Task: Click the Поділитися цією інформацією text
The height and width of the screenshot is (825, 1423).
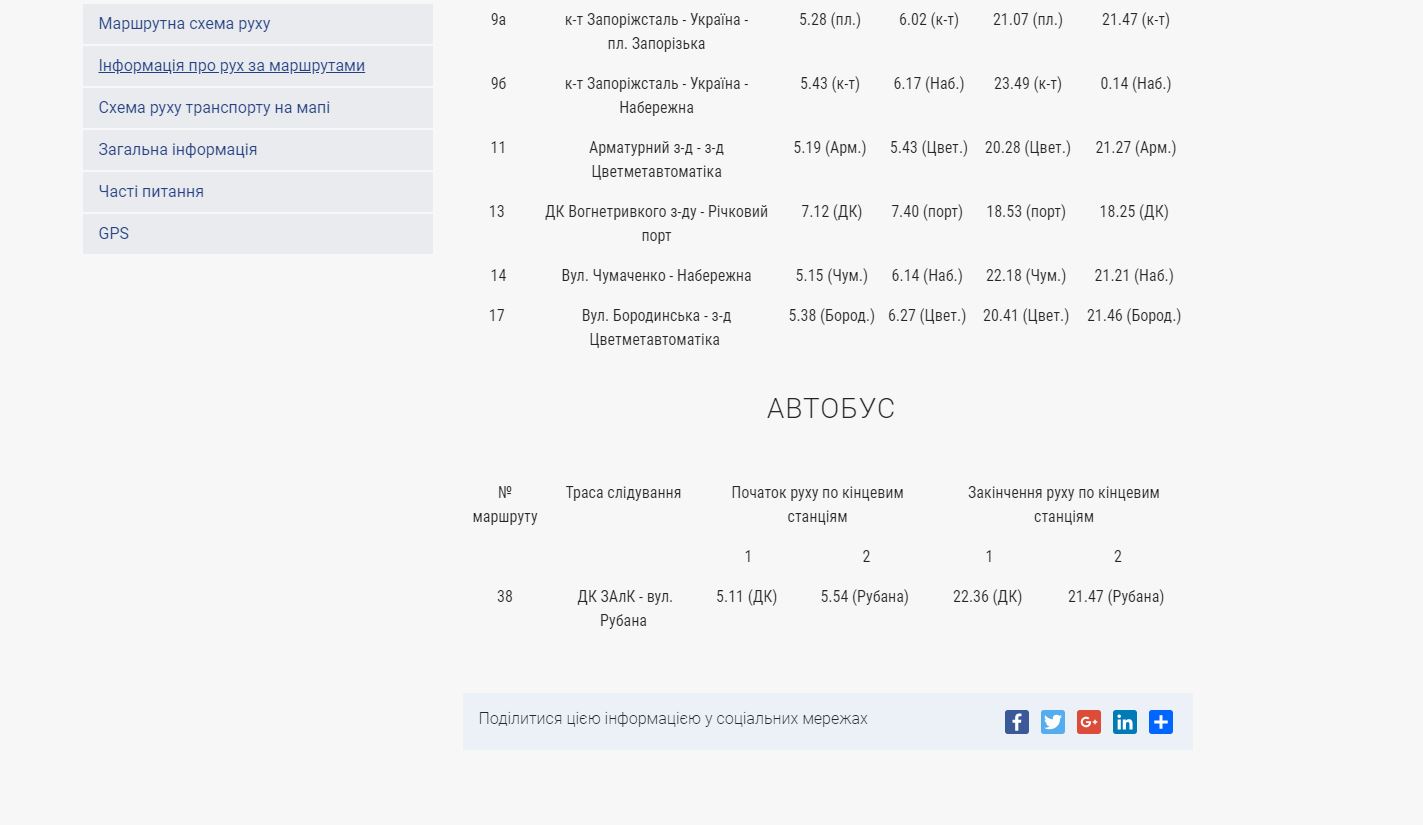Action: tap(673, 719)
